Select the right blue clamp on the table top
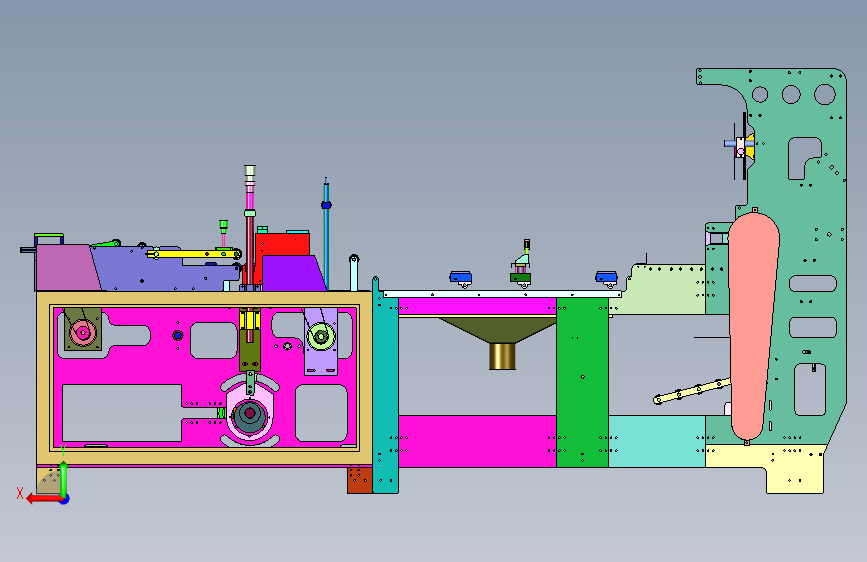 pos(607,277)
